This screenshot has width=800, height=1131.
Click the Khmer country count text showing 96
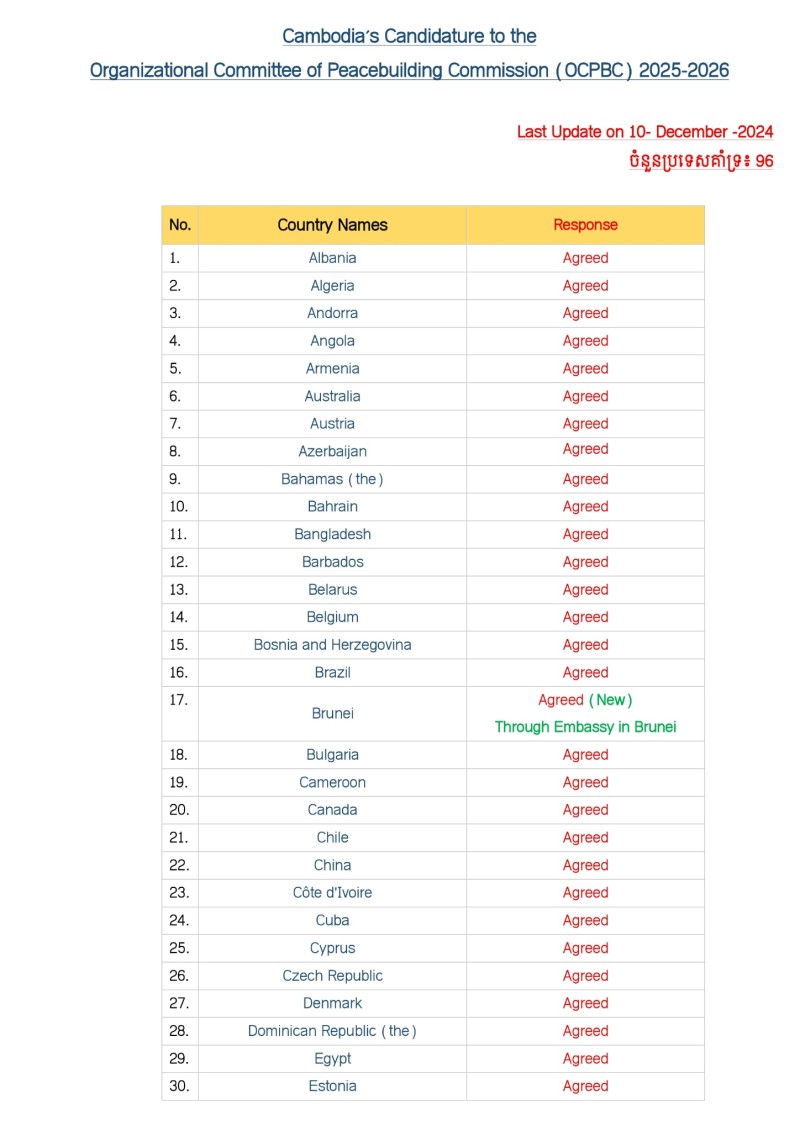click(700, 160)
